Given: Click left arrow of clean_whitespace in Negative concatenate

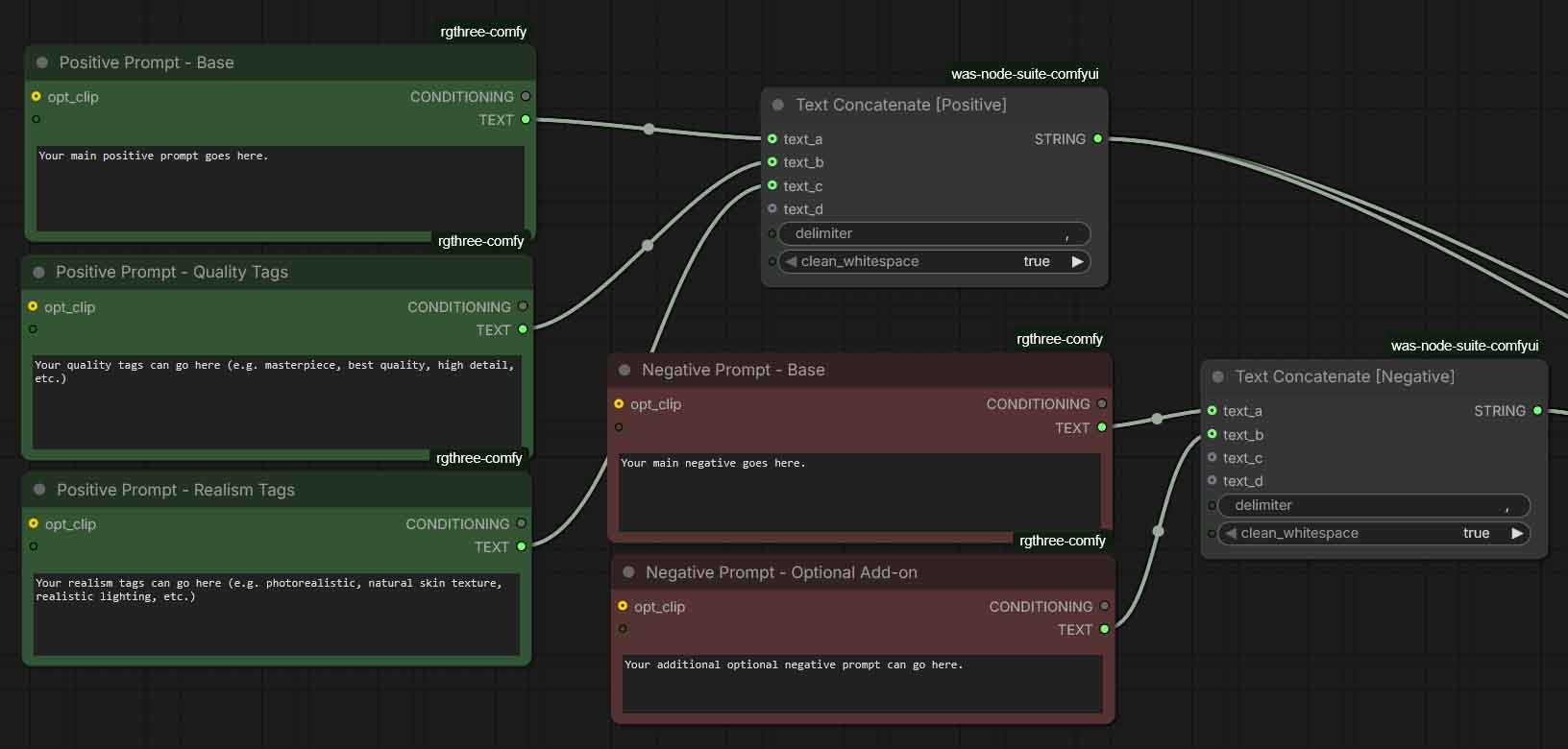Looking at the screenshot, I should click(x=1231, y=533).
